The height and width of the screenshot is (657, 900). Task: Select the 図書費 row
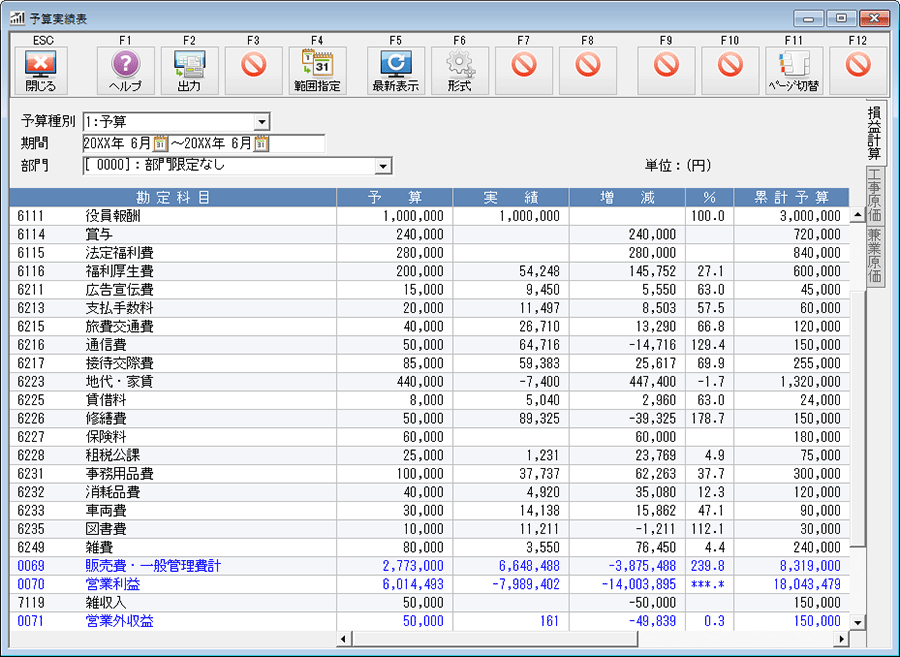coord(429,529)
